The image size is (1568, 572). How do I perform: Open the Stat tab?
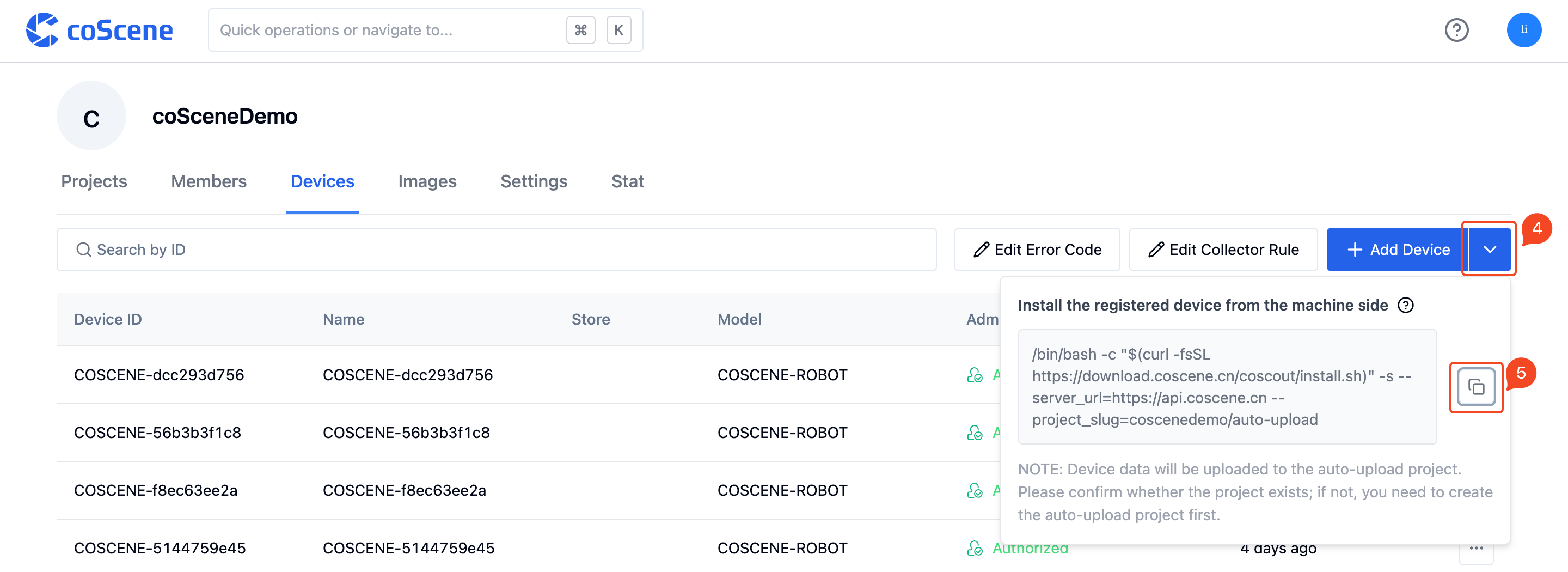pyautogui.click(x=627, y=181)
